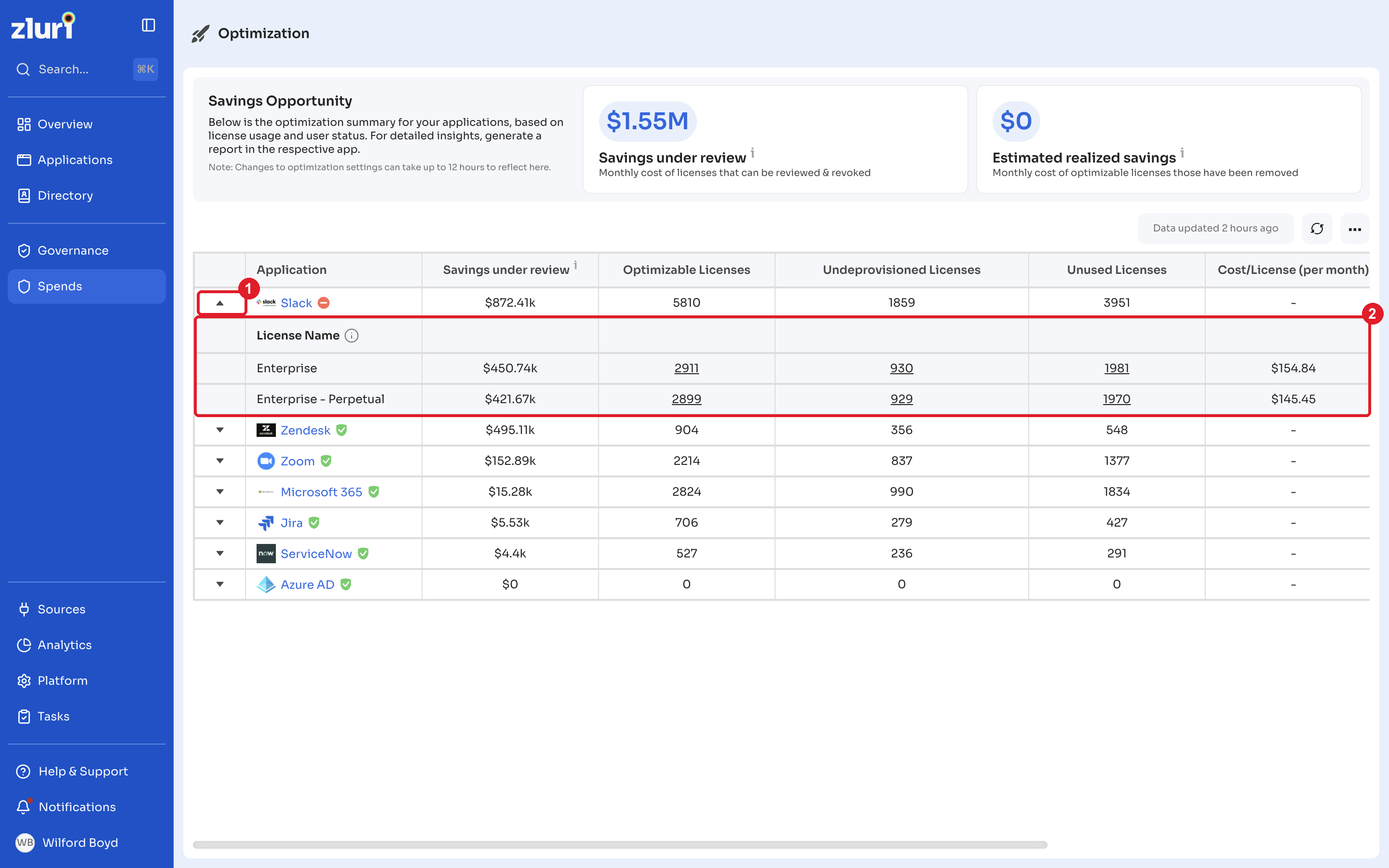Click the Zoom app logo icon
This screenshot has width=1389, height=868.
(x=266, y=461)
